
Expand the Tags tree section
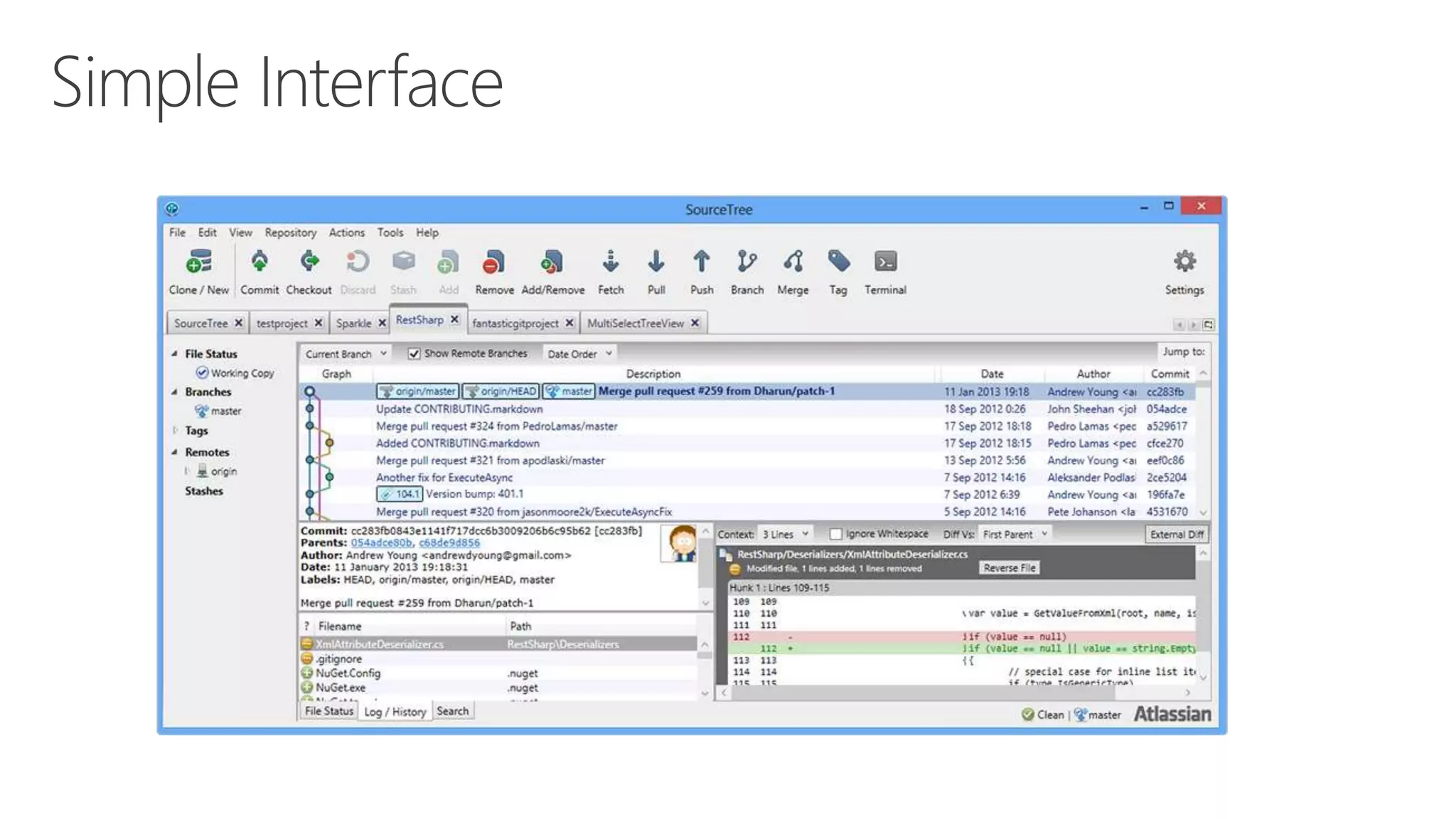tap(175, 430)
